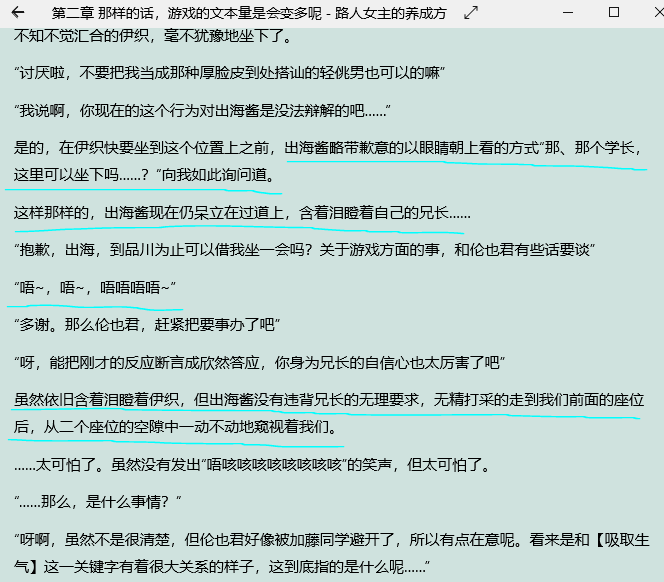Click the line "多谢。那么伦也君，赶紧把要事办了吧"
The height and width of the screenshot is (582, 664).
click(x=147, y=325)
